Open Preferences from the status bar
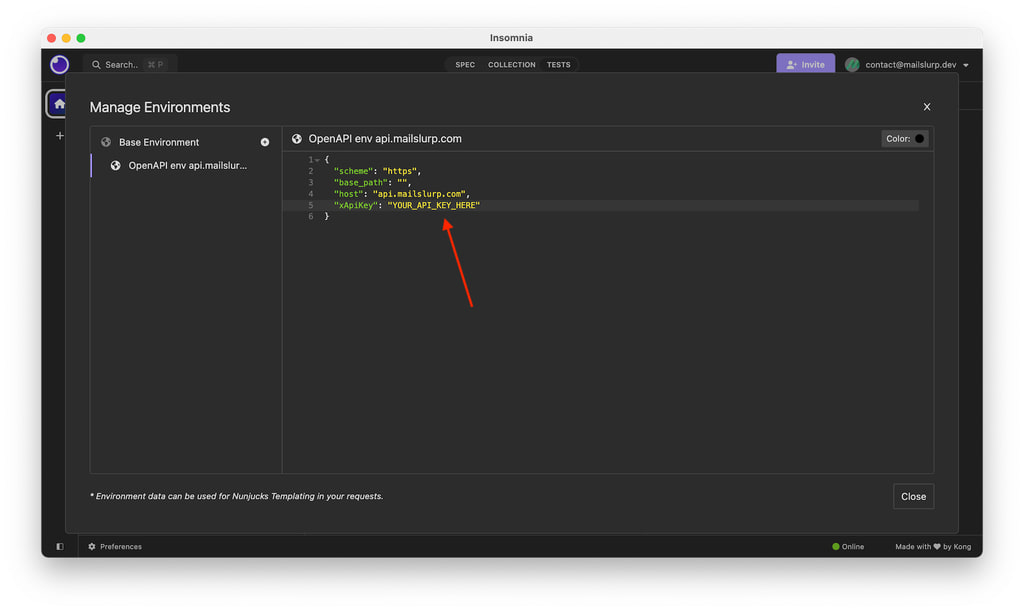Screen dimensions: 1024x612 click(x=115, y=547)
